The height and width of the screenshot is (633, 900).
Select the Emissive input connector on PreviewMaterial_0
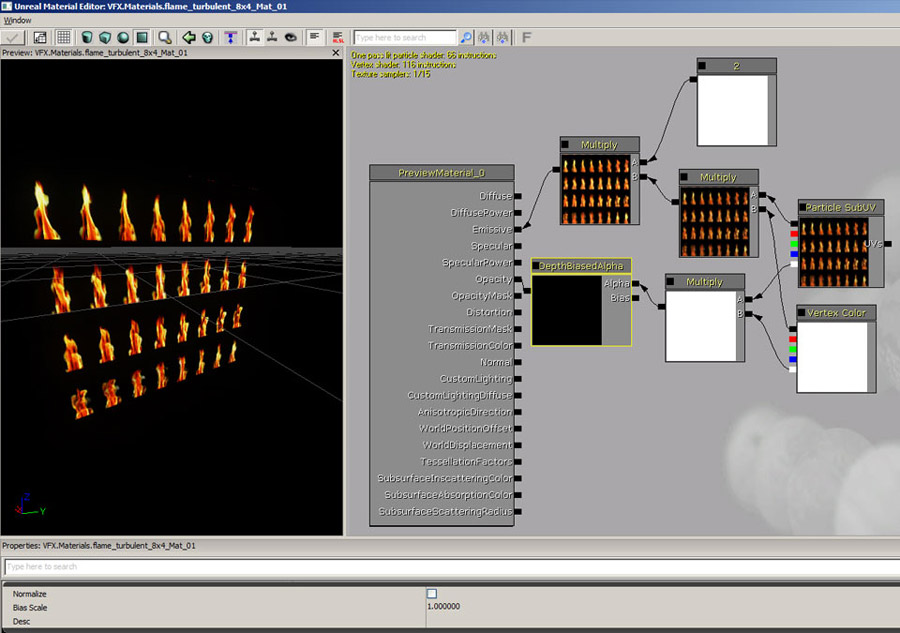pos(517,230)
